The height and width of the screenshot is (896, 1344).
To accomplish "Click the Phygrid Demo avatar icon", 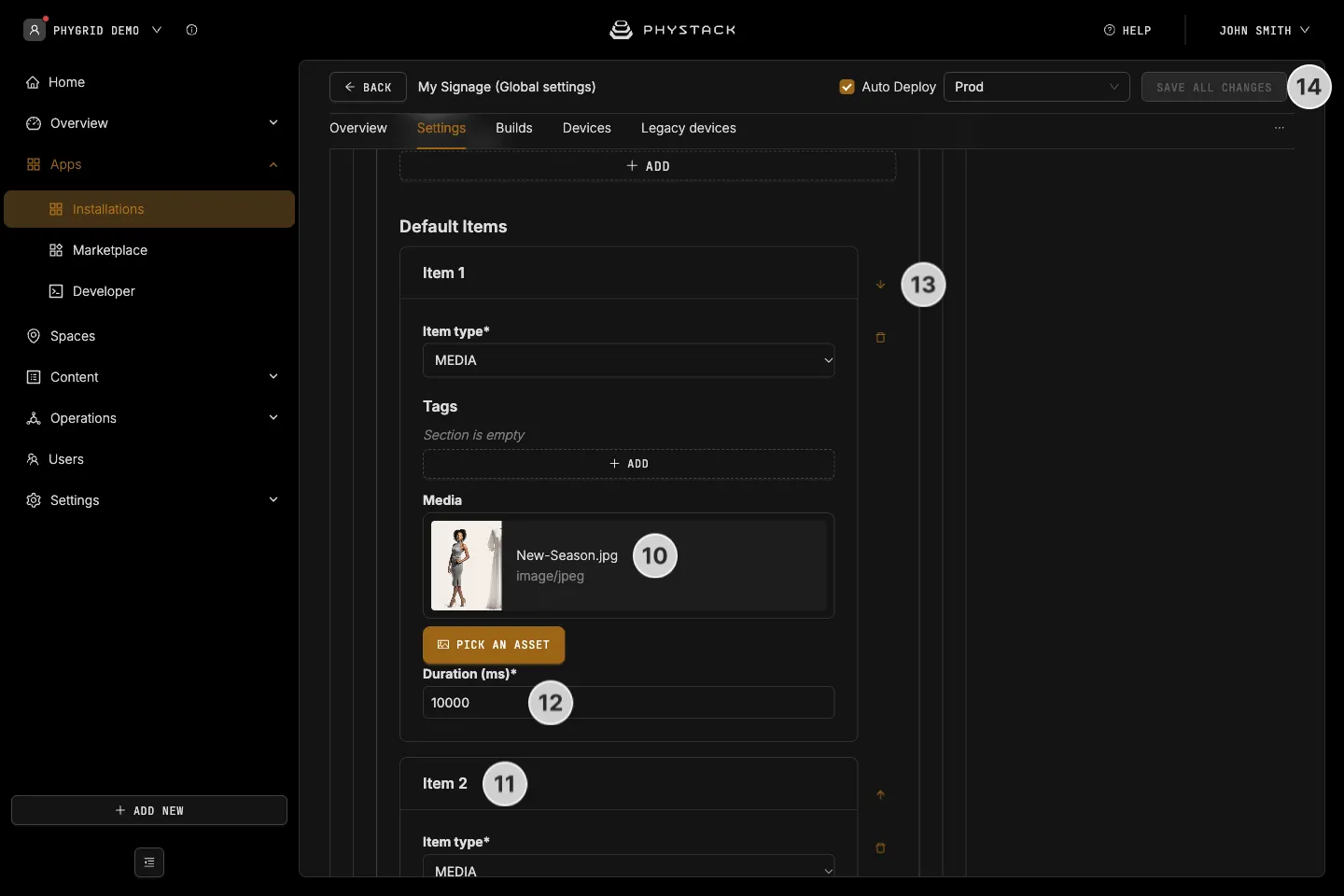I will tap(35, 30).
